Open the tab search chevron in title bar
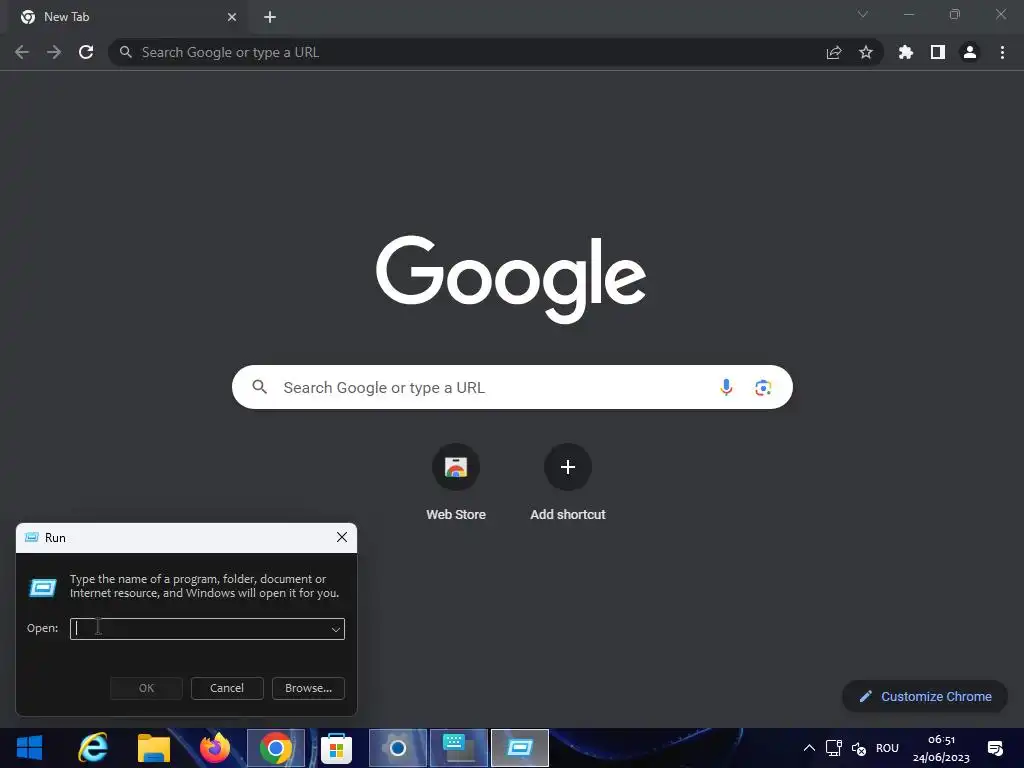The image size is (1024, 768). pos(863,14)
